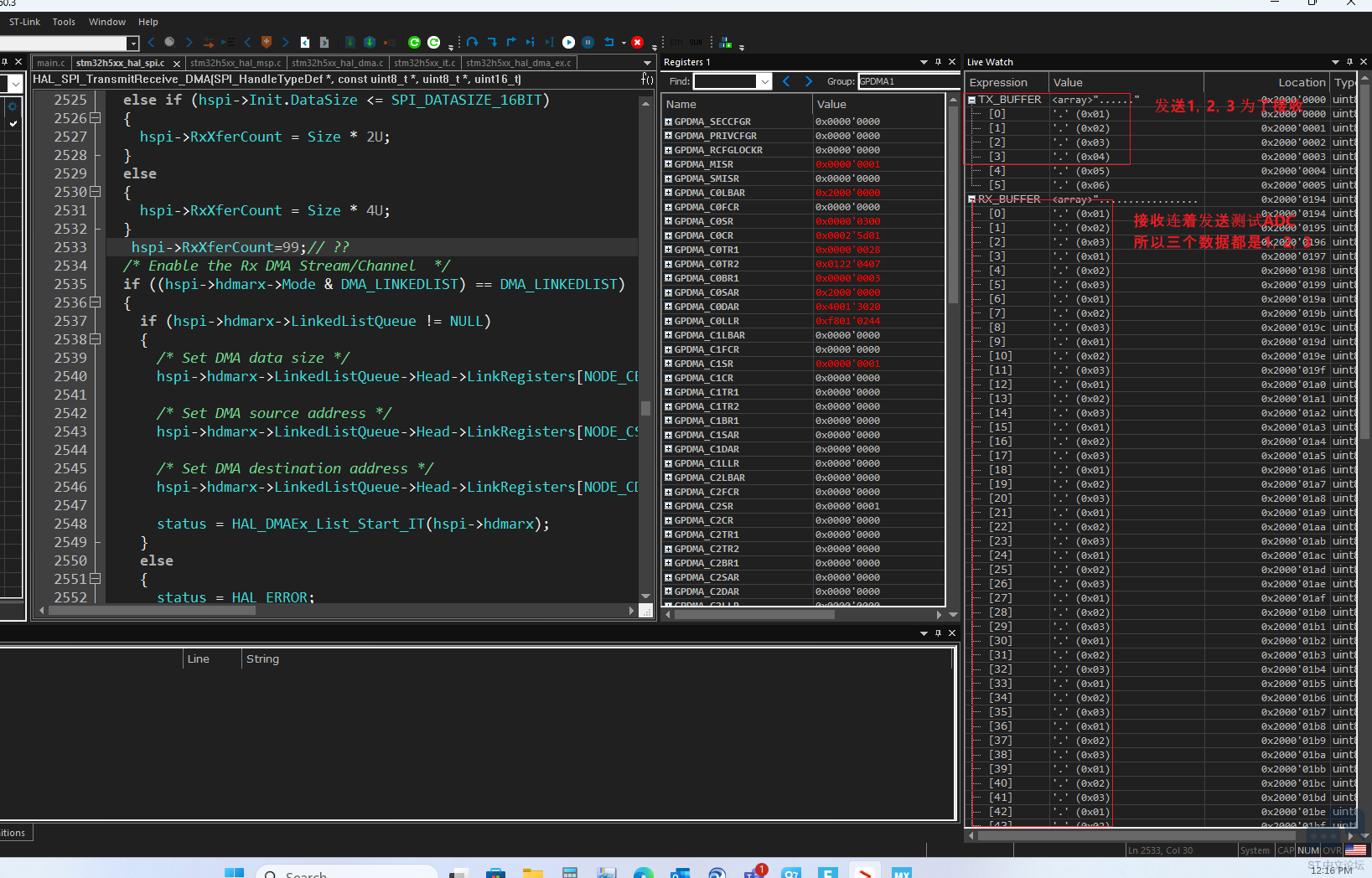Viewport: 1372px width, 878px height.
Task: Click the pin icon of Live Watch panel
Action: pos(1349,62)
